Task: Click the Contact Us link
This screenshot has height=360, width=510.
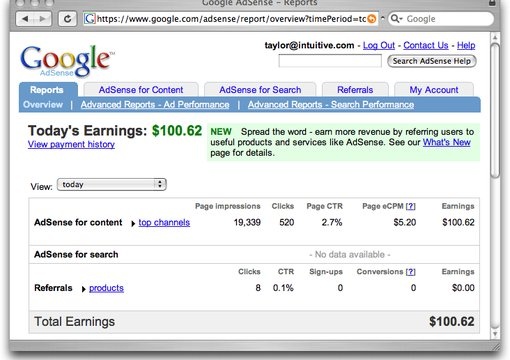Action: point(426,45)
